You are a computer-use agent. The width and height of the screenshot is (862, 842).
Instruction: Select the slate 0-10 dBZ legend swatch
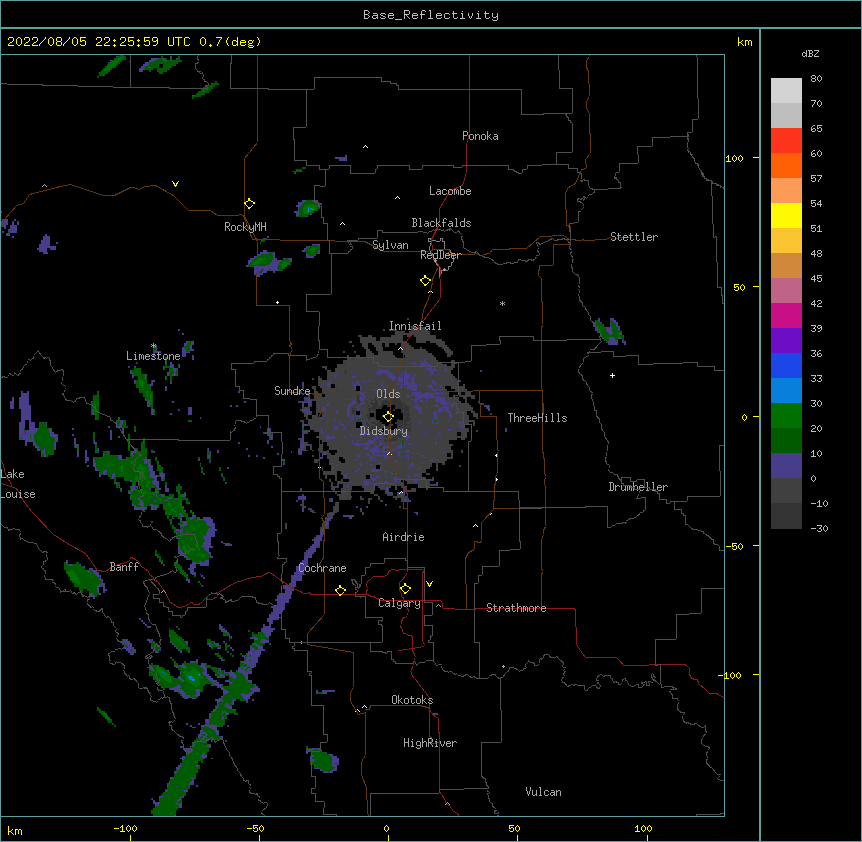786,466
